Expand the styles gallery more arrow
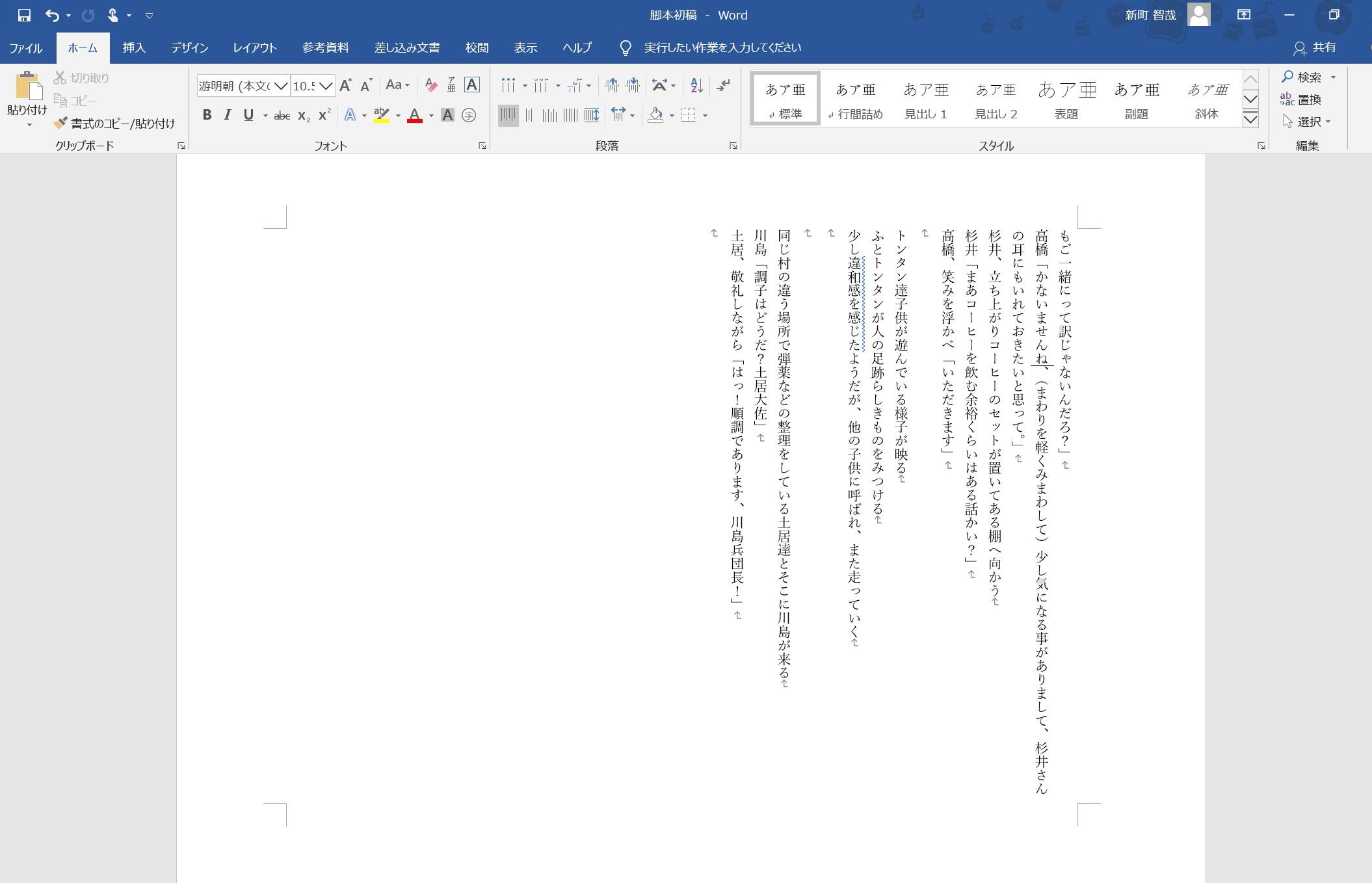 coord(1250,120)
